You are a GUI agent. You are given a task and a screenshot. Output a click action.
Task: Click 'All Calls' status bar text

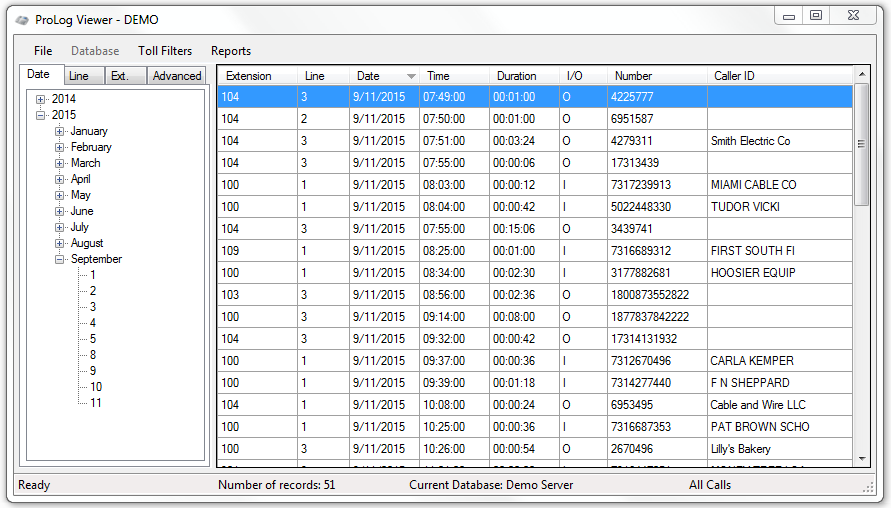[710, 485]
